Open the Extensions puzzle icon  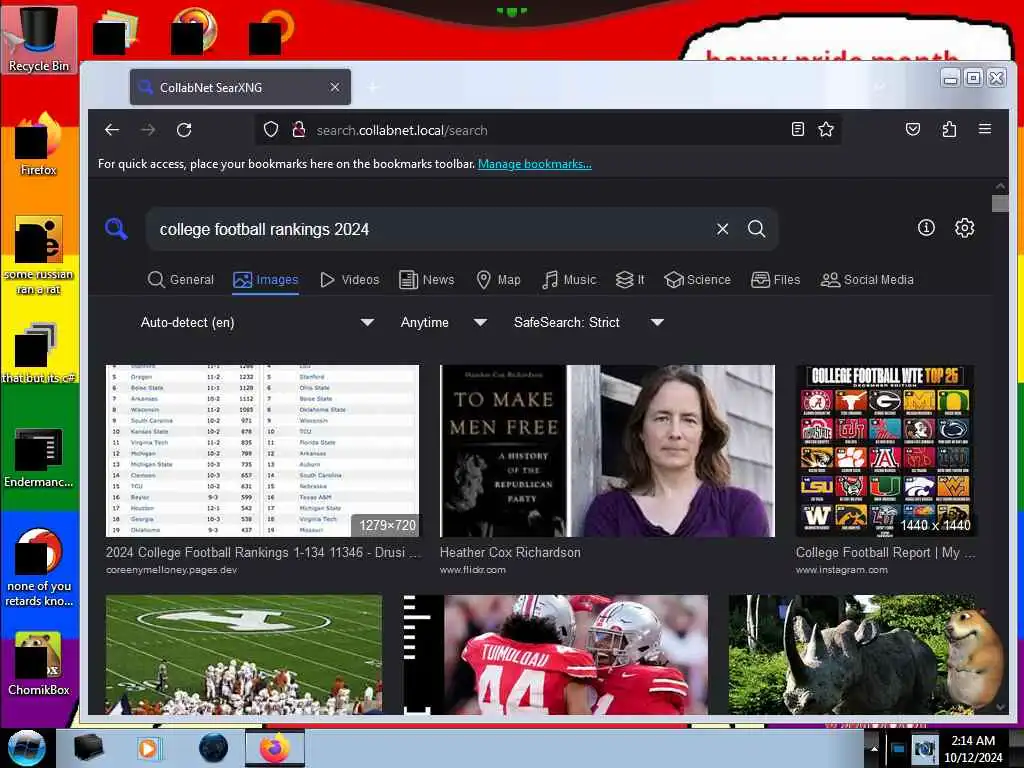(949, 129)
